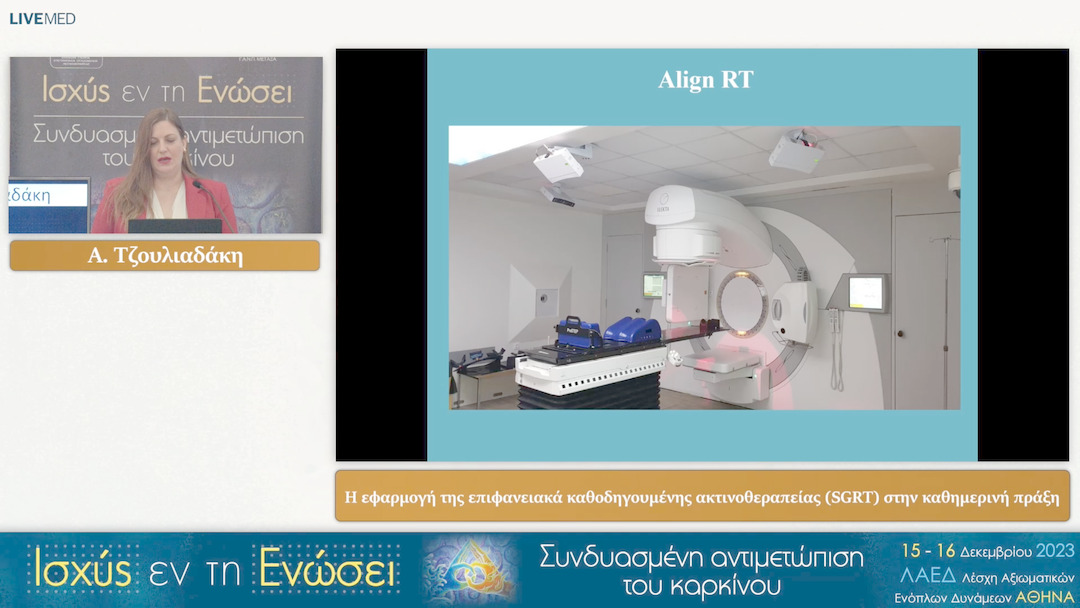Click the LIVEMED logo
This screenshot has width=1080, height=608.
[x=42, y=19]
